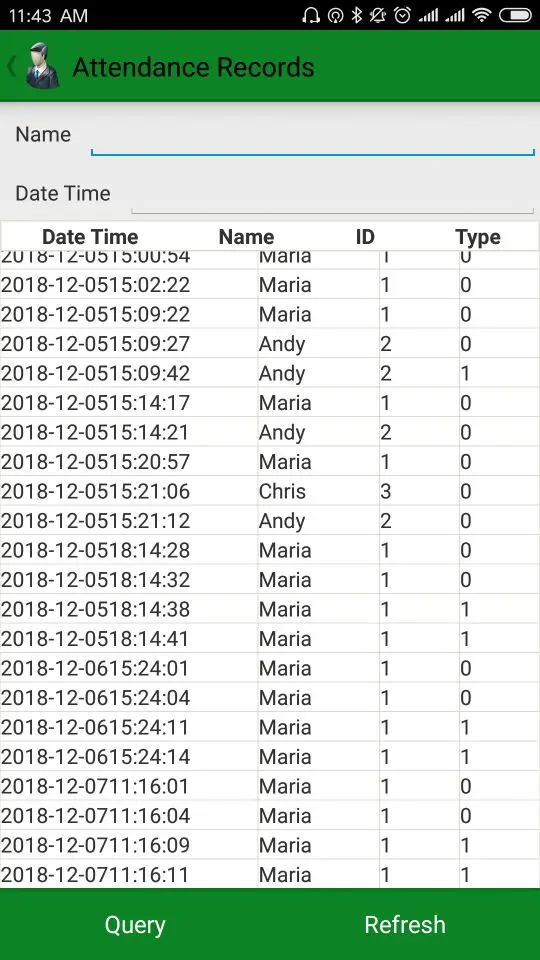Tap the Wi-Fi signal status icon
Screen dimensions: 540x960
click(482, 15)
